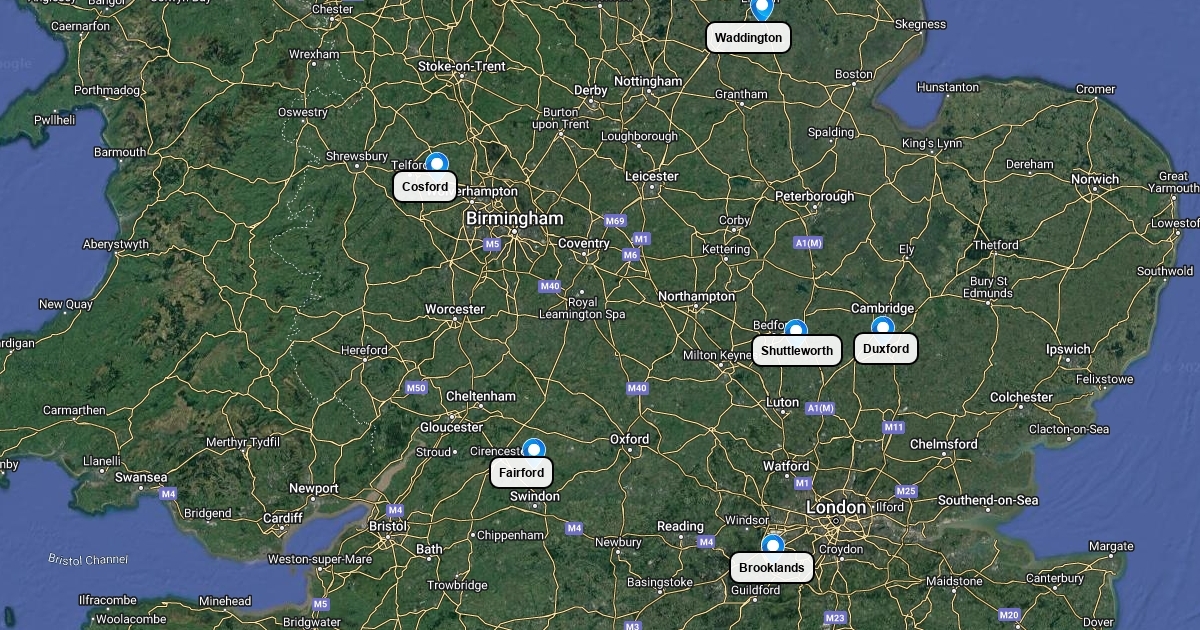Select the Shuttleworth location pin near Bedford
This screenshot has height=630, width=1200.
[x=796, y=330]
